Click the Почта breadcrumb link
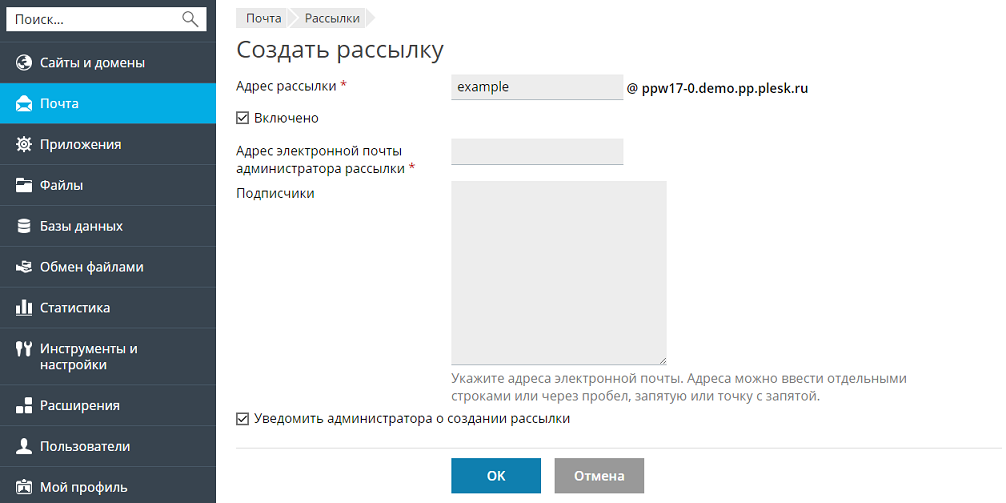 [x=263, y=18]
